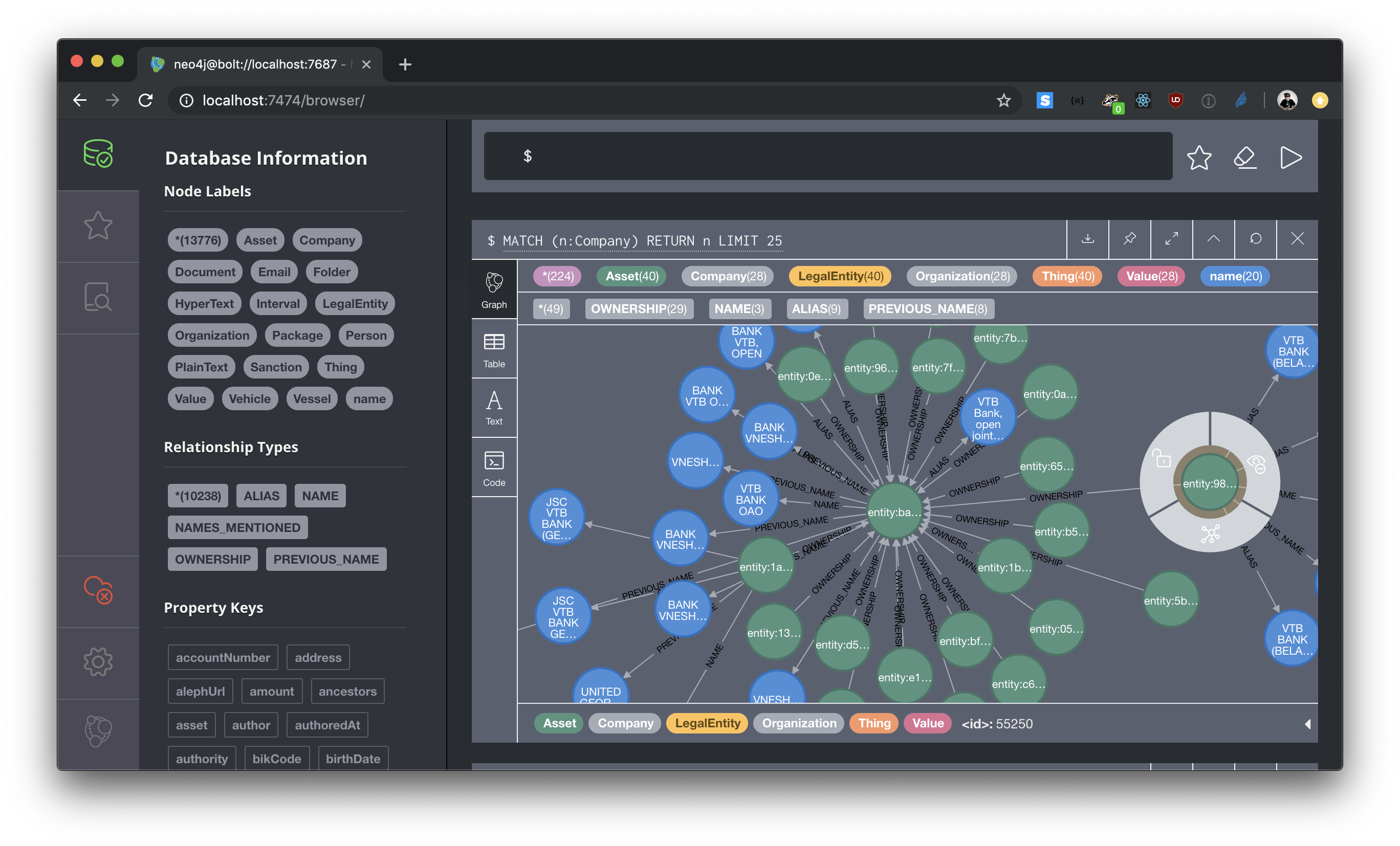
Task: Select the LegalEntity(40) yellow label pill
Action: click(840, 277)
